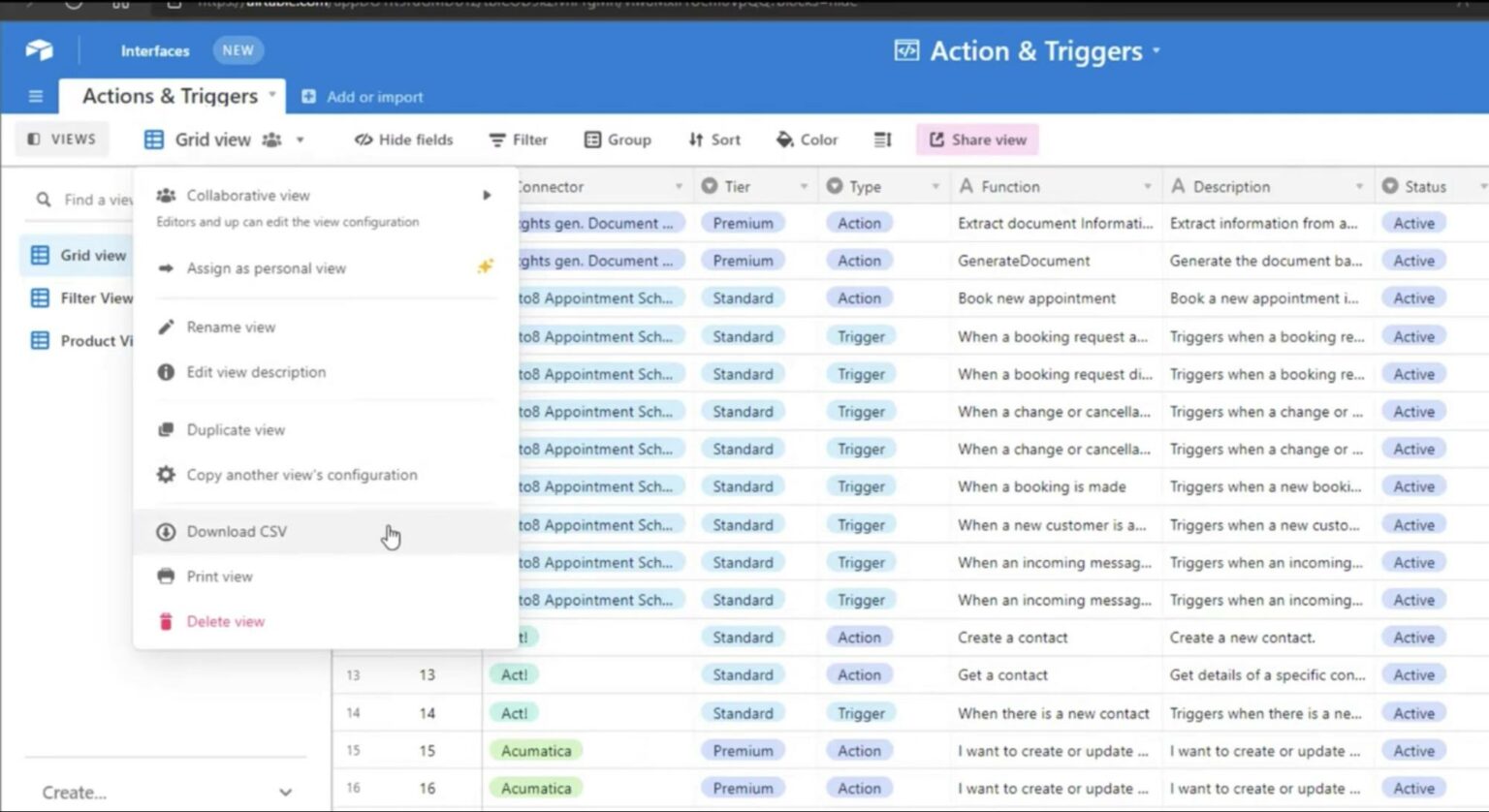Click the trash icon next to Delete view
1489x812 pixels.
coord(165,621)
